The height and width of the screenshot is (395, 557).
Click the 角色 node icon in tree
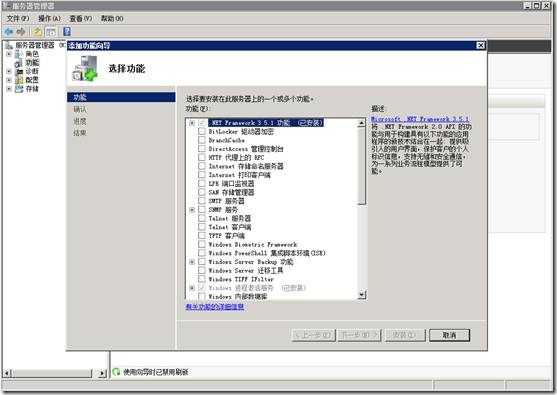19,54
